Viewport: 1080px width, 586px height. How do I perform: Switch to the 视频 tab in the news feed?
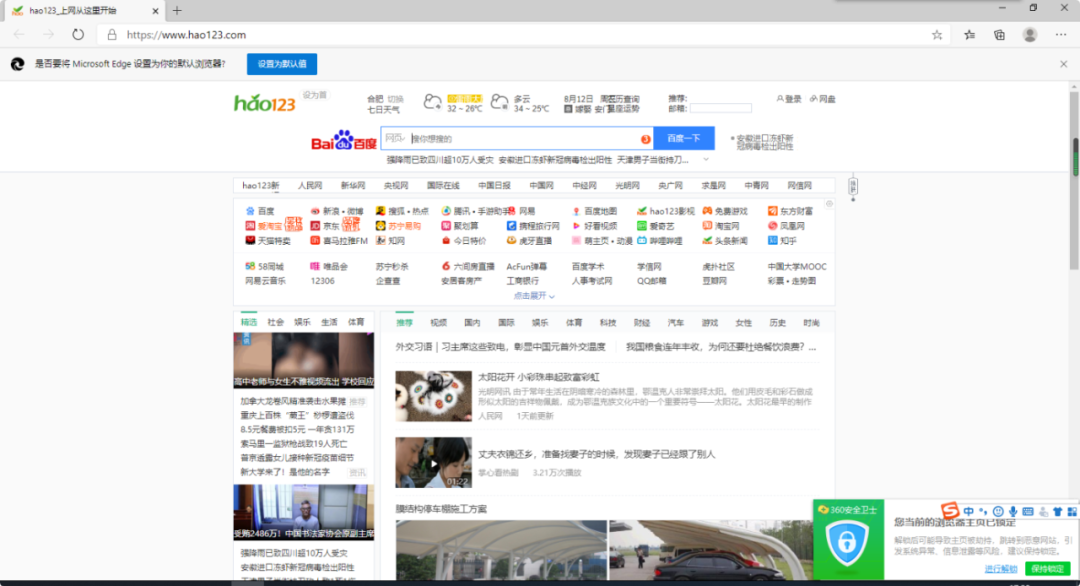click(x=438, y=323)
